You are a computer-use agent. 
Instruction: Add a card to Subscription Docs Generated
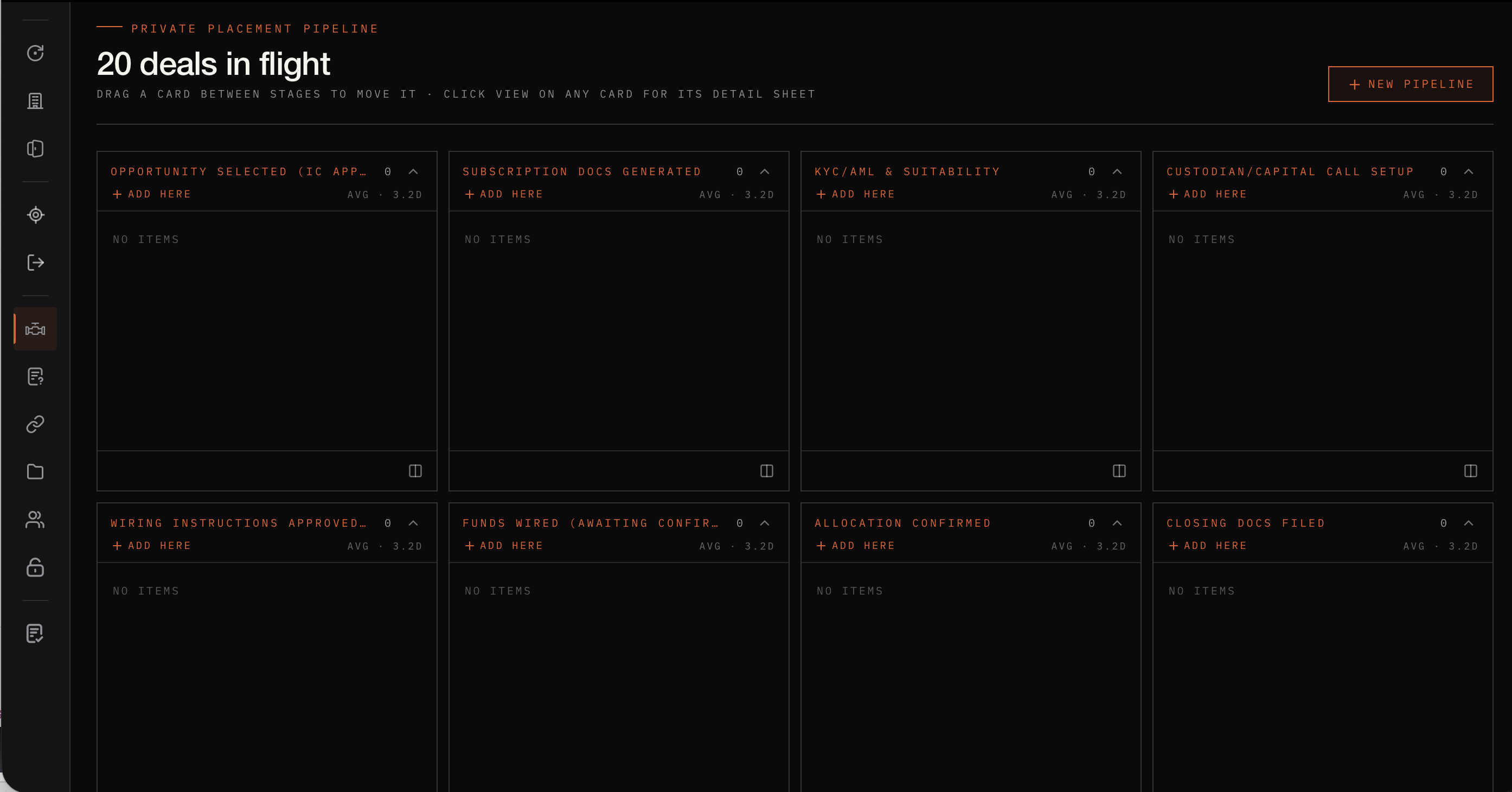point(504,194)
